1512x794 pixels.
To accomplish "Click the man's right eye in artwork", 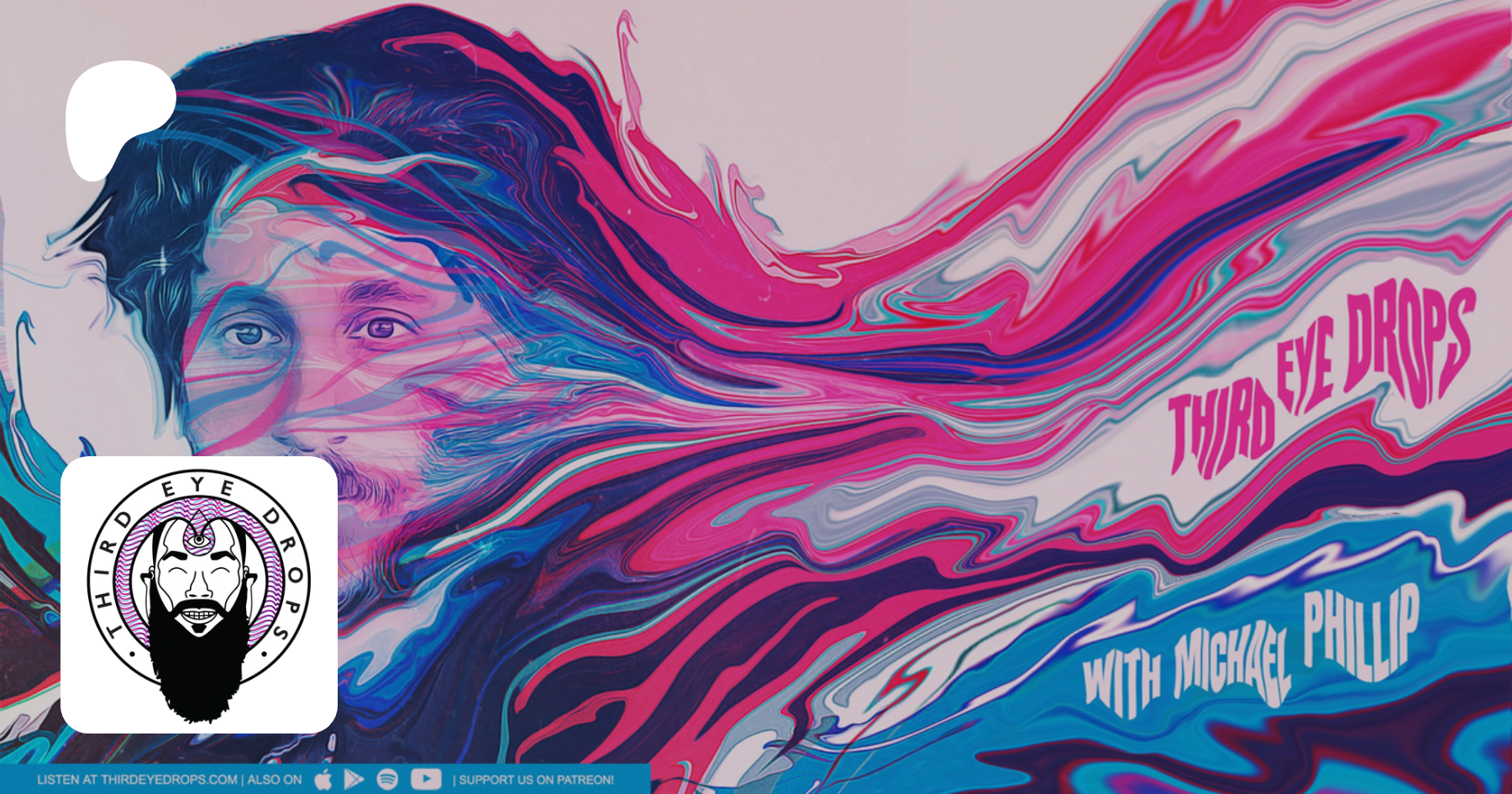I will click(x=249, y=334).
